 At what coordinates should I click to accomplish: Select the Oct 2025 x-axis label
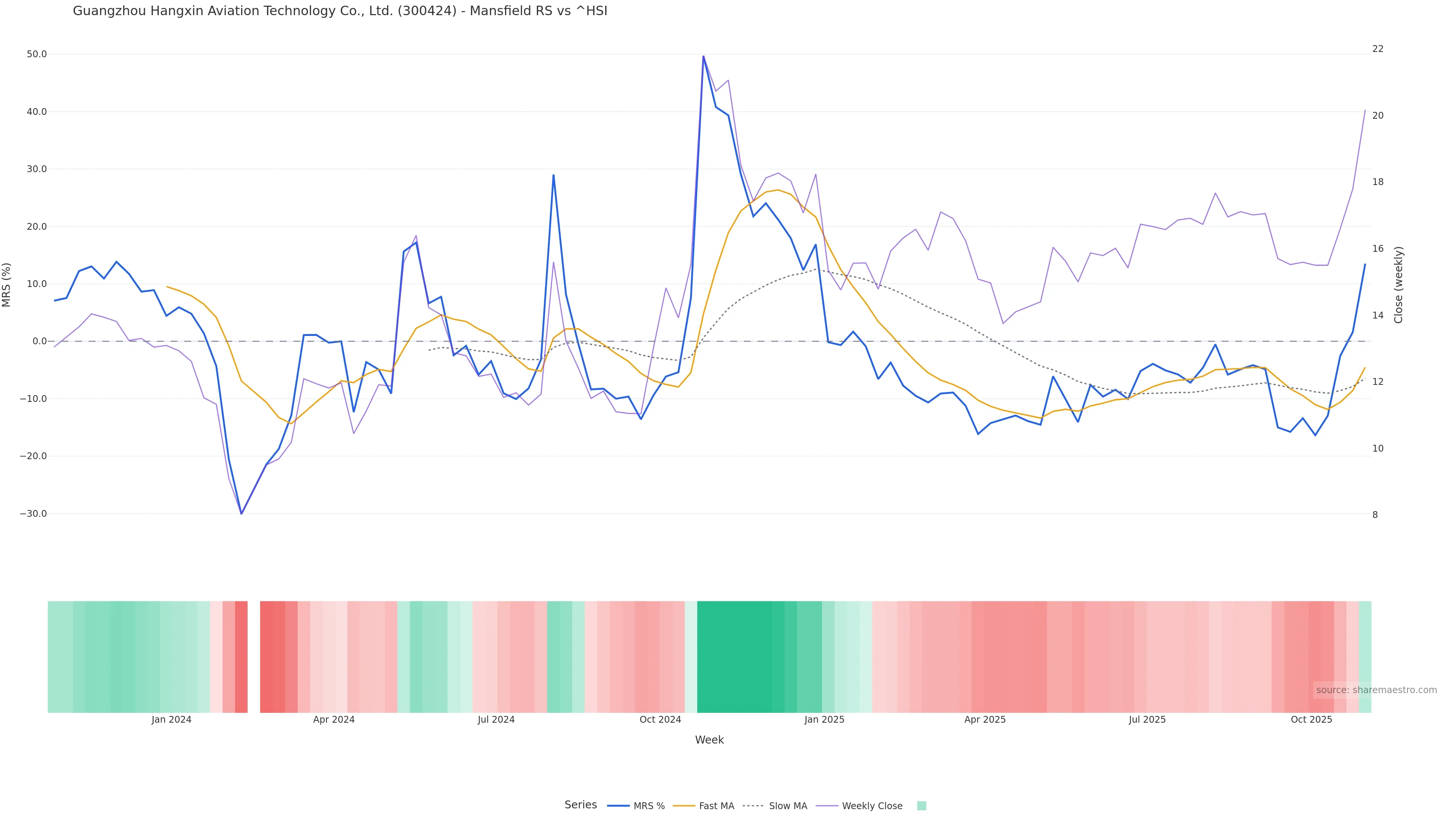(1311, 720)
